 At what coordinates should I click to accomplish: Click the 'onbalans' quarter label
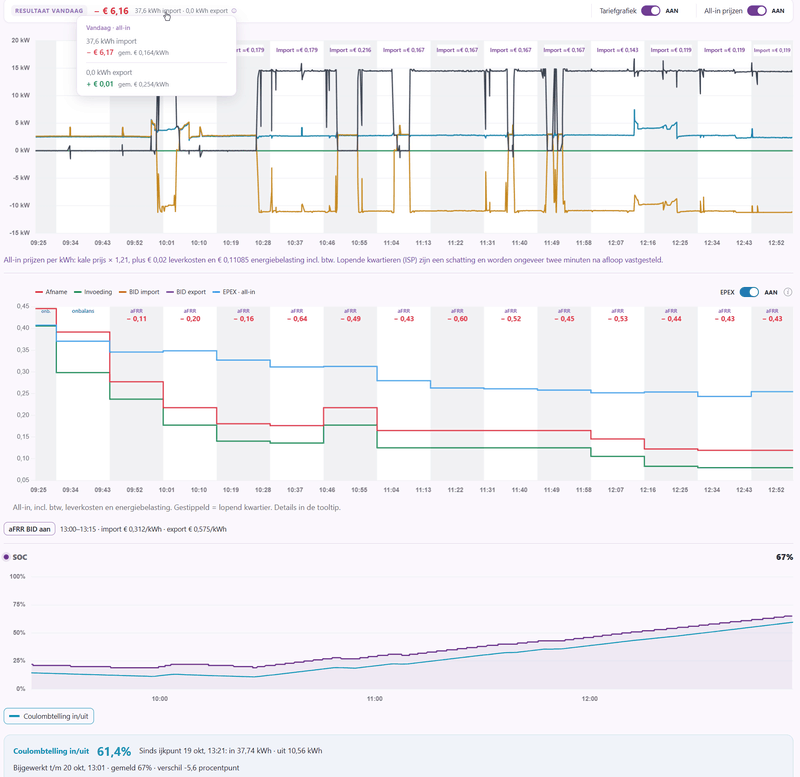(83, 311)
